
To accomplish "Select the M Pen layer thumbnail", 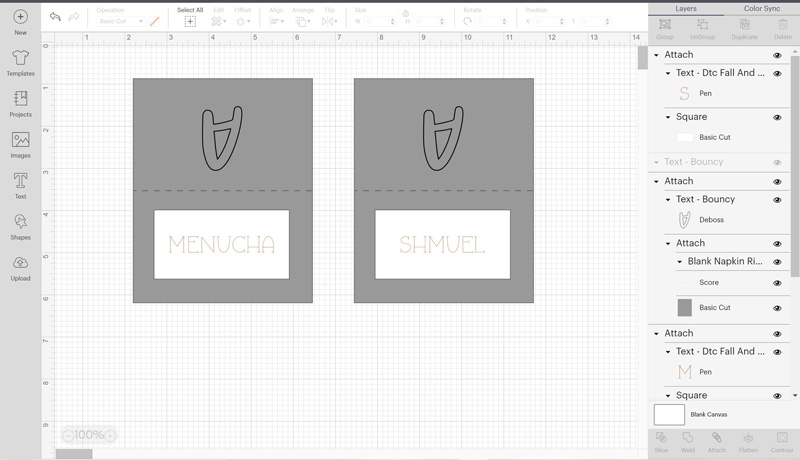I will coord(685,372).
